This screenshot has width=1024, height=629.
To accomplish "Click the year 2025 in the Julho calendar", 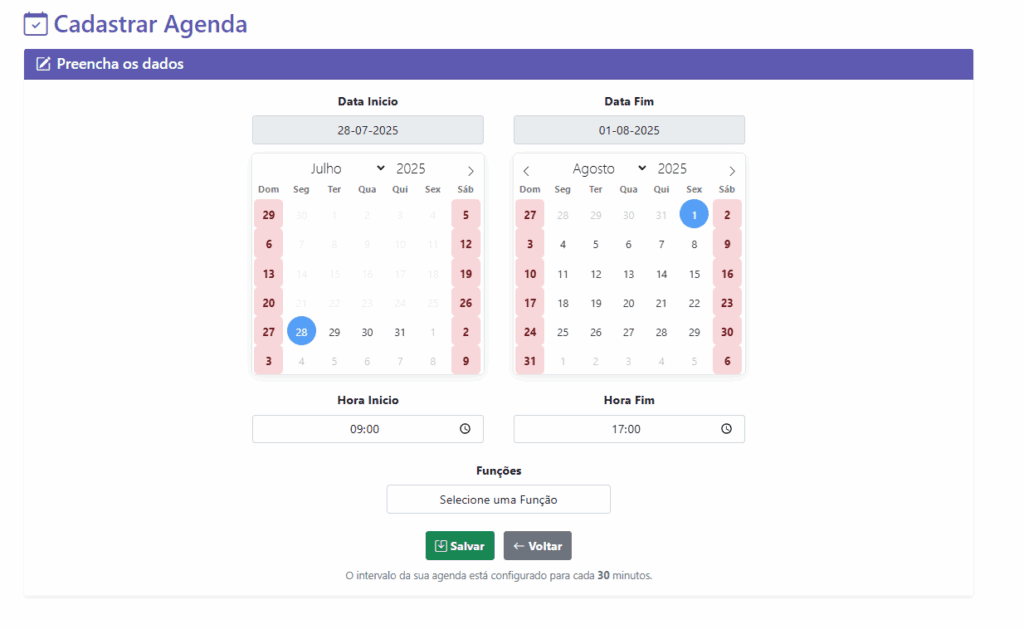I will point(411,169).
